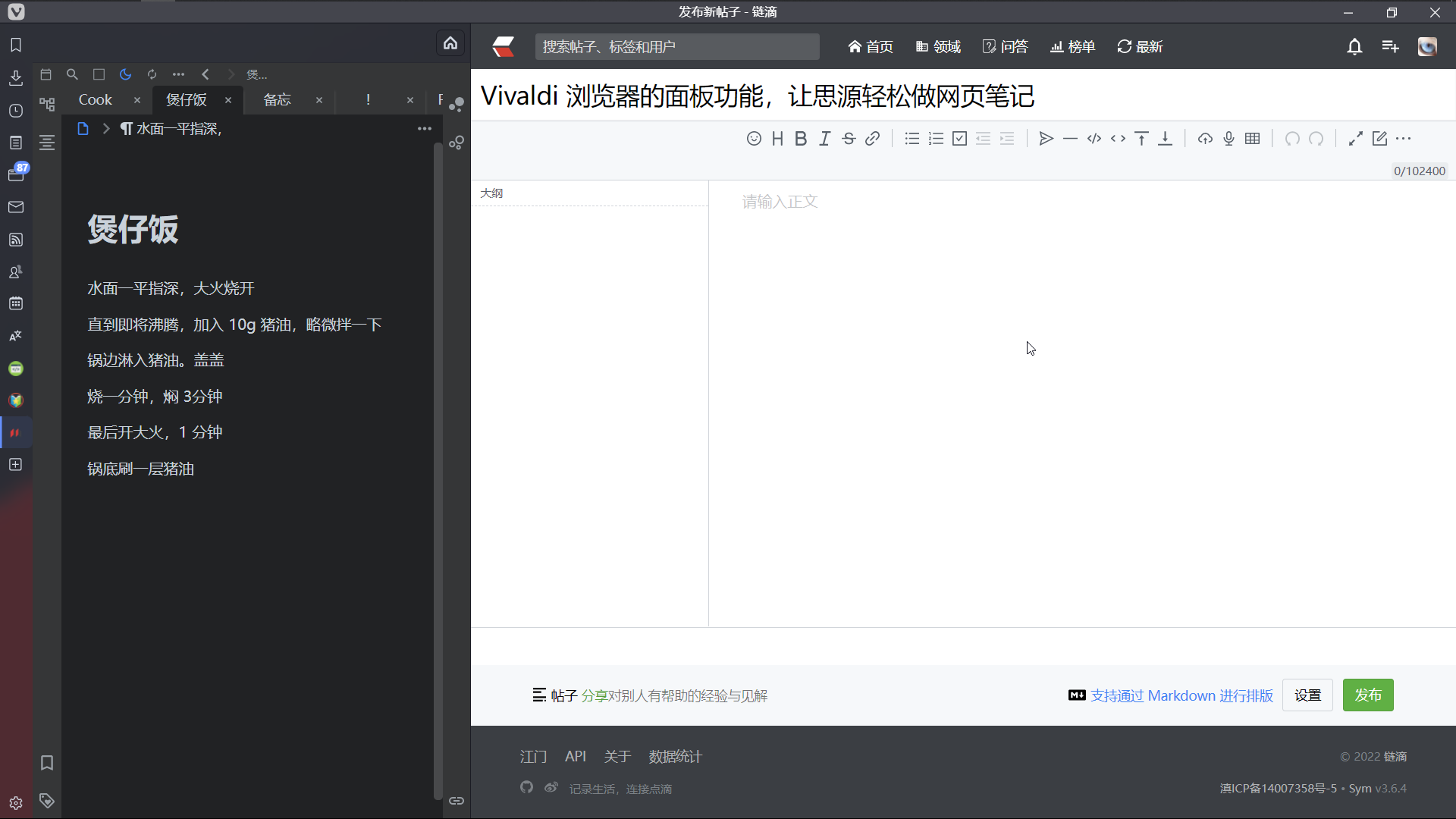Viewport: 1456px width, 819px height.
Task: Switch to the Cook tab
Action: 96,100
